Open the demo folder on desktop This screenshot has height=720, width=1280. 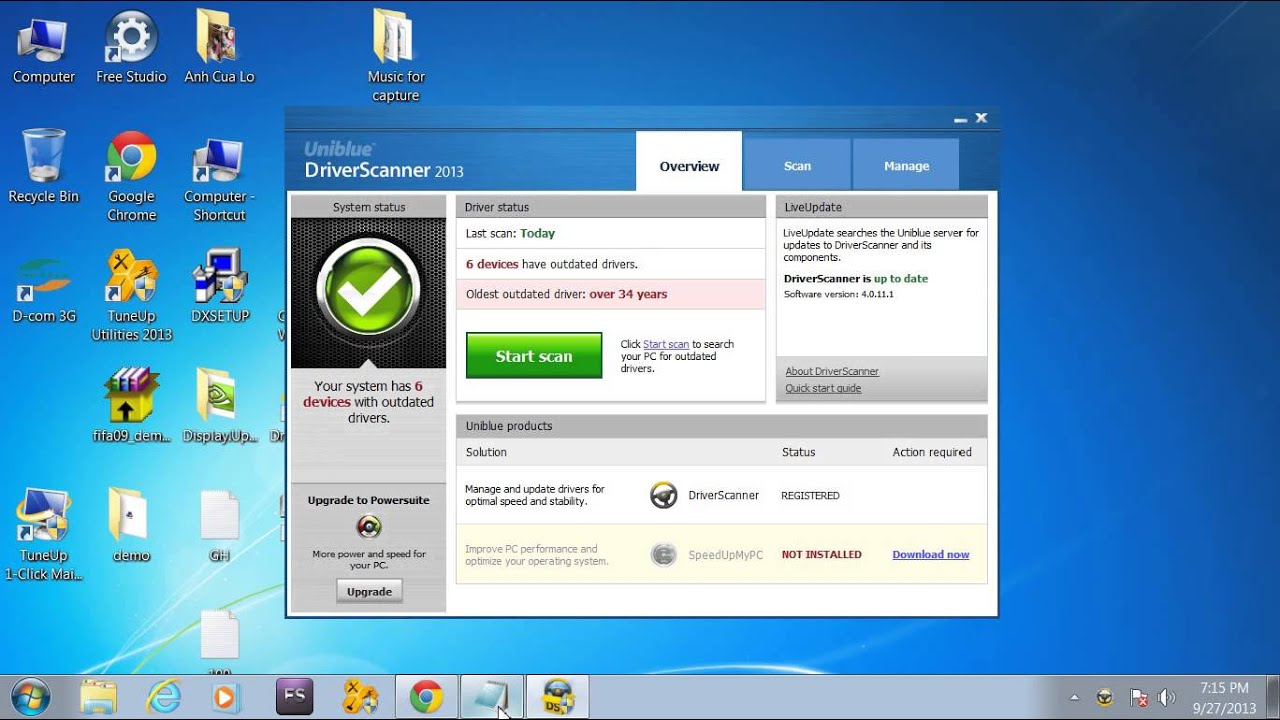pos(131,526)
